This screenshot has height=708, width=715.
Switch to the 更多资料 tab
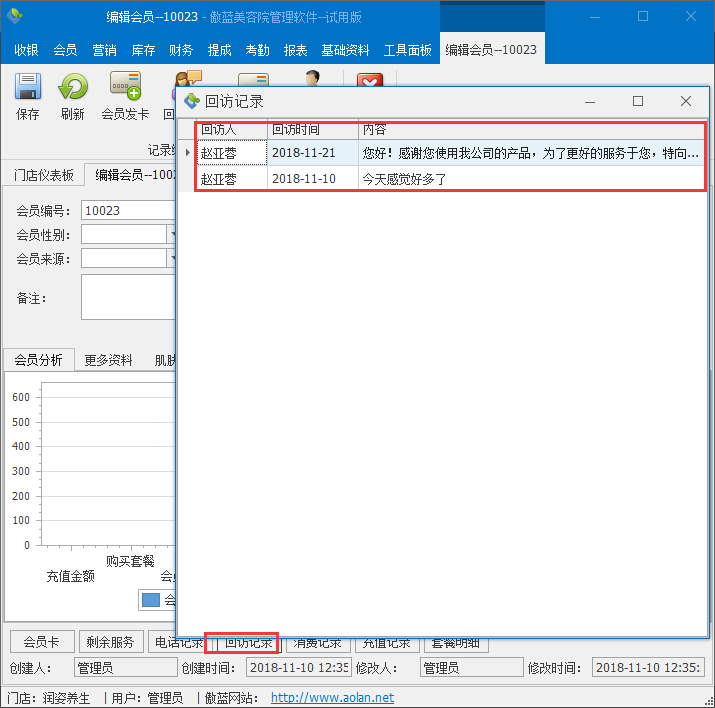click(109, 360)
